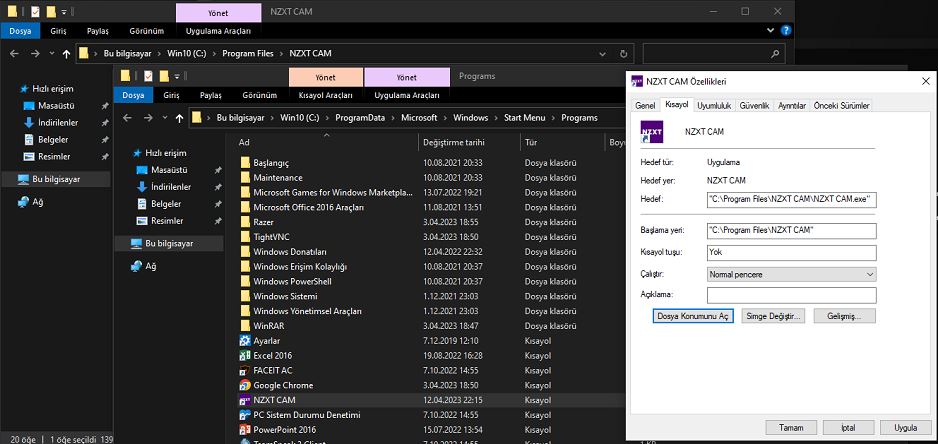The image size is (938, 444).
Task: Go forward in the Programs Explorer window
Action: pyautogui.click(x=147, y=118)
